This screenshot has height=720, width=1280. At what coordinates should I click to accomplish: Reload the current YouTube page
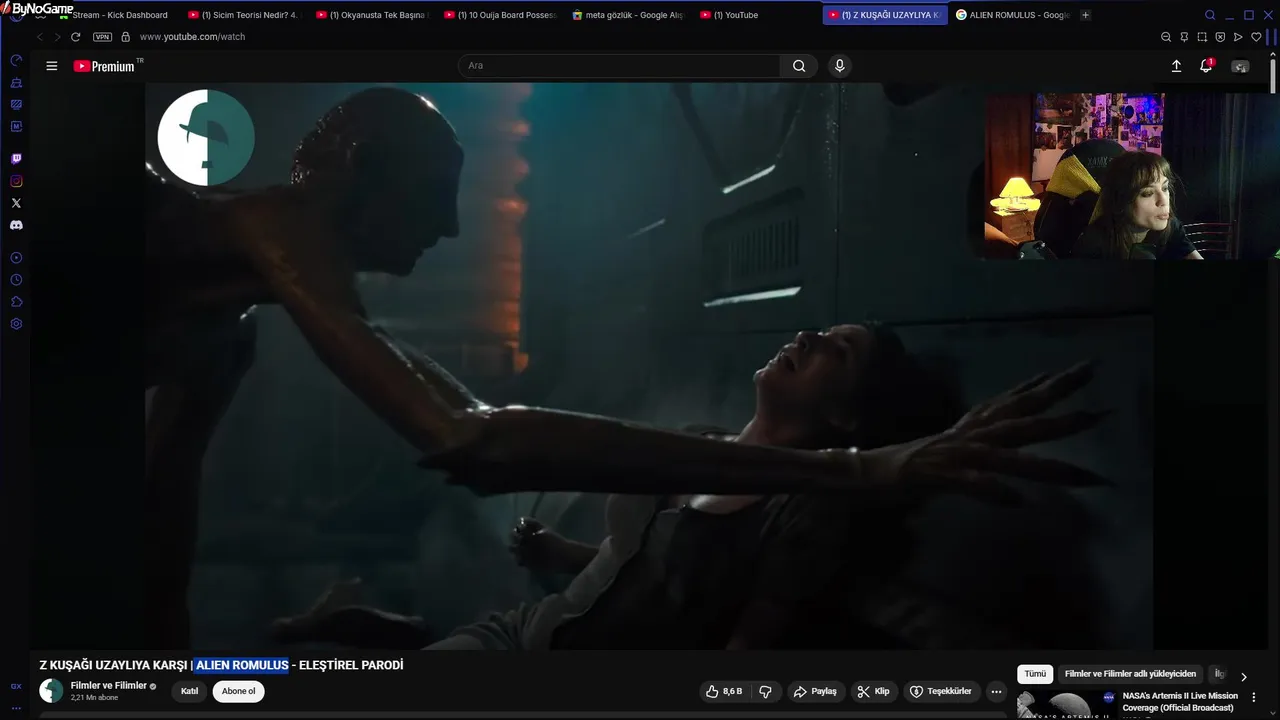75,37
